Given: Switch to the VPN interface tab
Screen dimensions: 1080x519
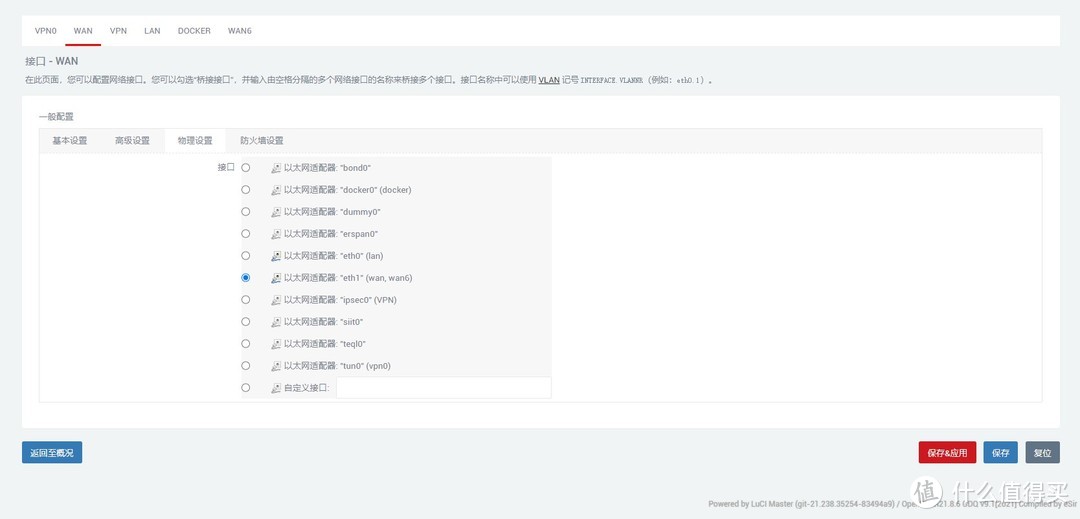Looking at the screenshot, I should 118,31.
